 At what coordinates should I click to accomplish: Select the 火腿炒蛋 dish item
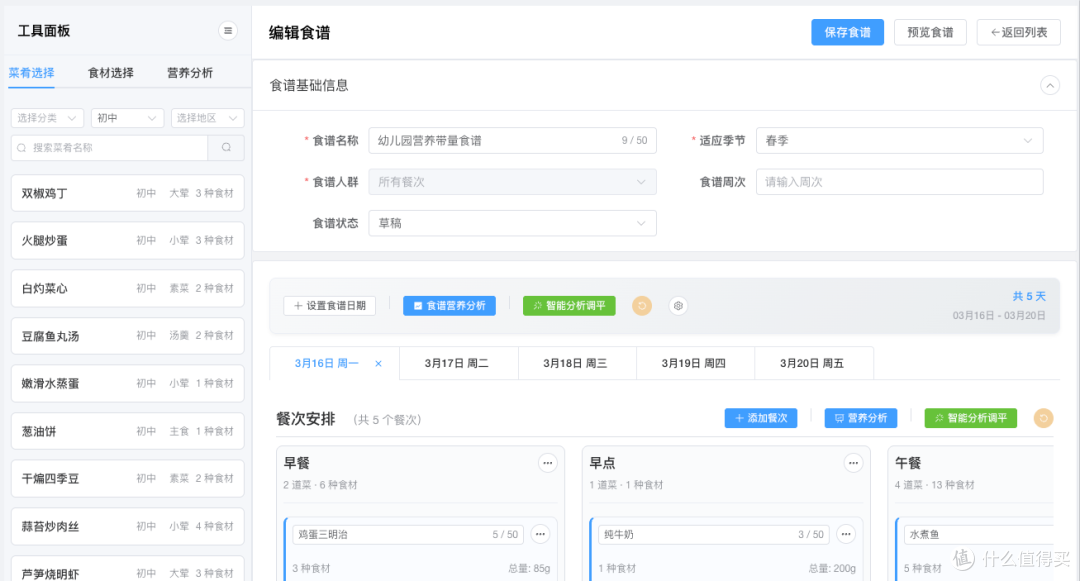(x=127, y=240)
